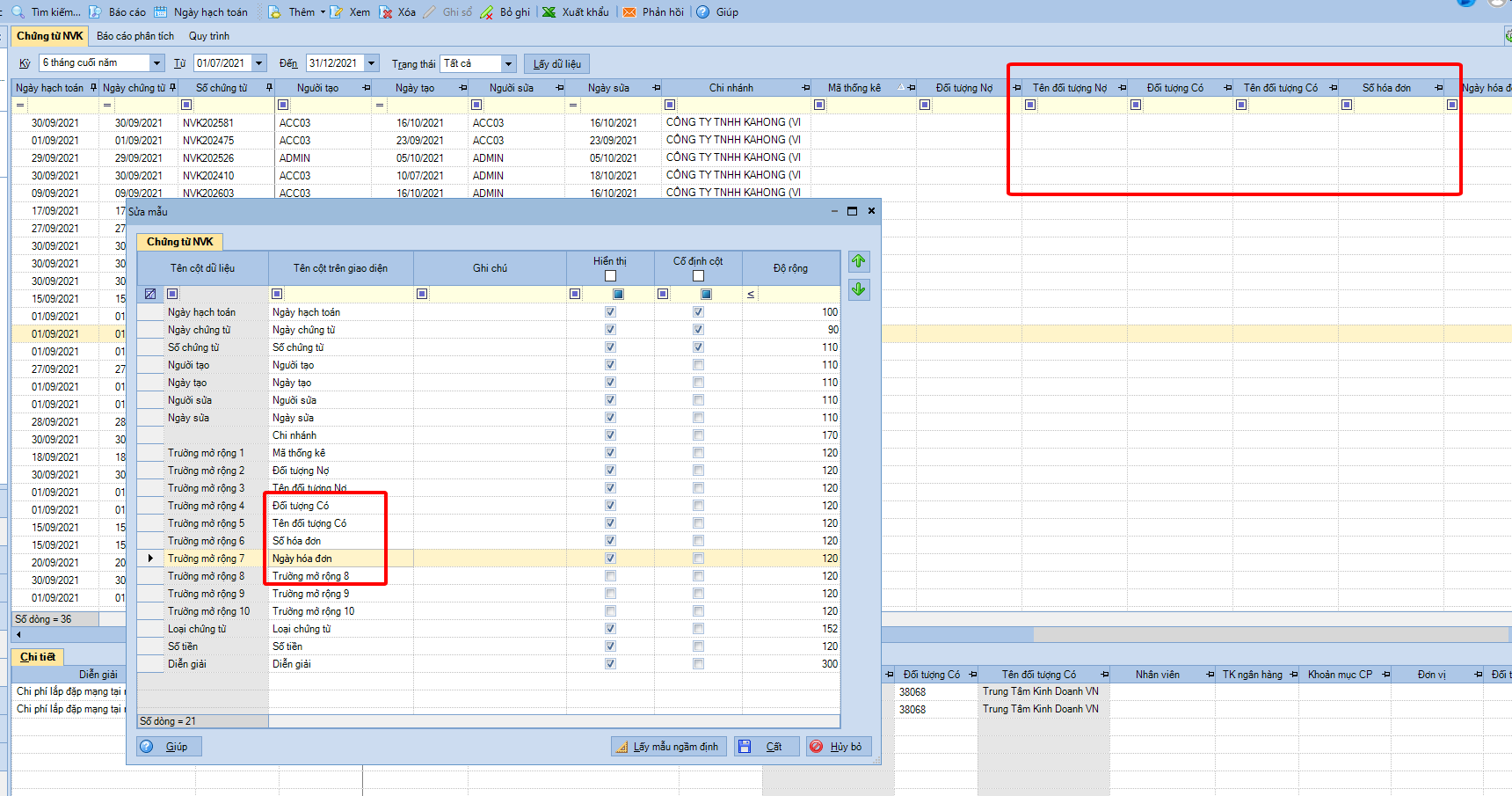
Task: Check Cố định cột for Người tạo row
Action: [x=698, y=365]
